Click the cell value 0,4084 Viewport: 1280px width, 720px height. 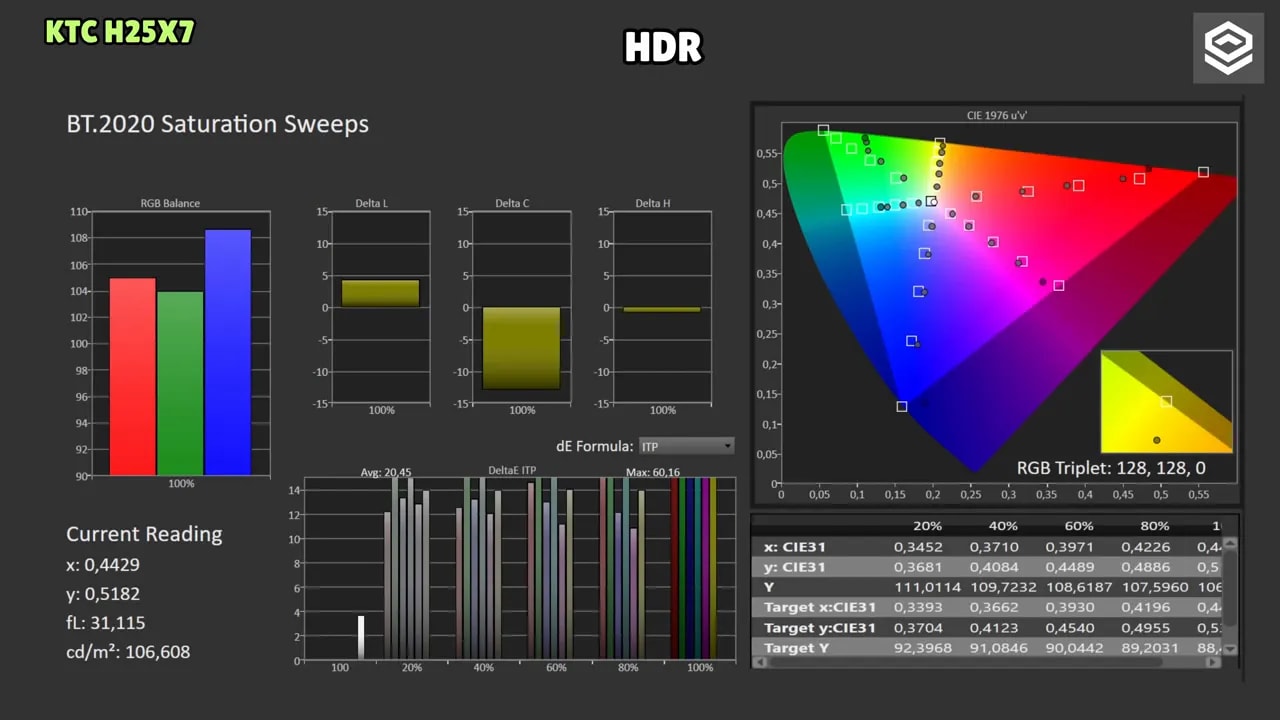coord(993,567)
